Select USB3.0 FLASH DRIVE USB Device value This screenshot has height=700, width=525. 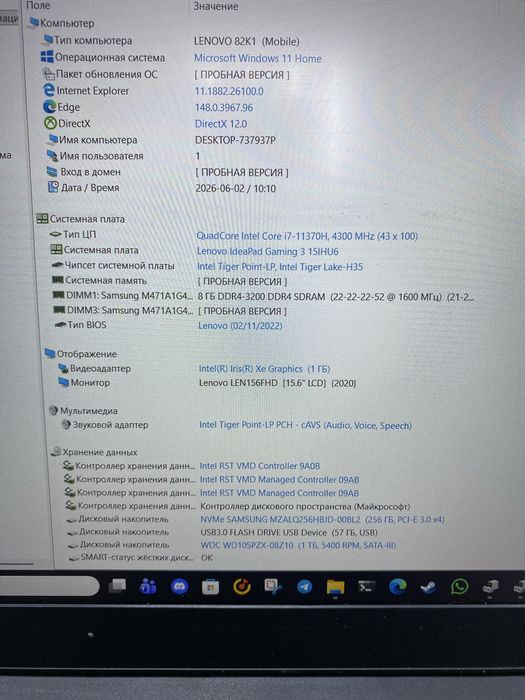point(289,532)
